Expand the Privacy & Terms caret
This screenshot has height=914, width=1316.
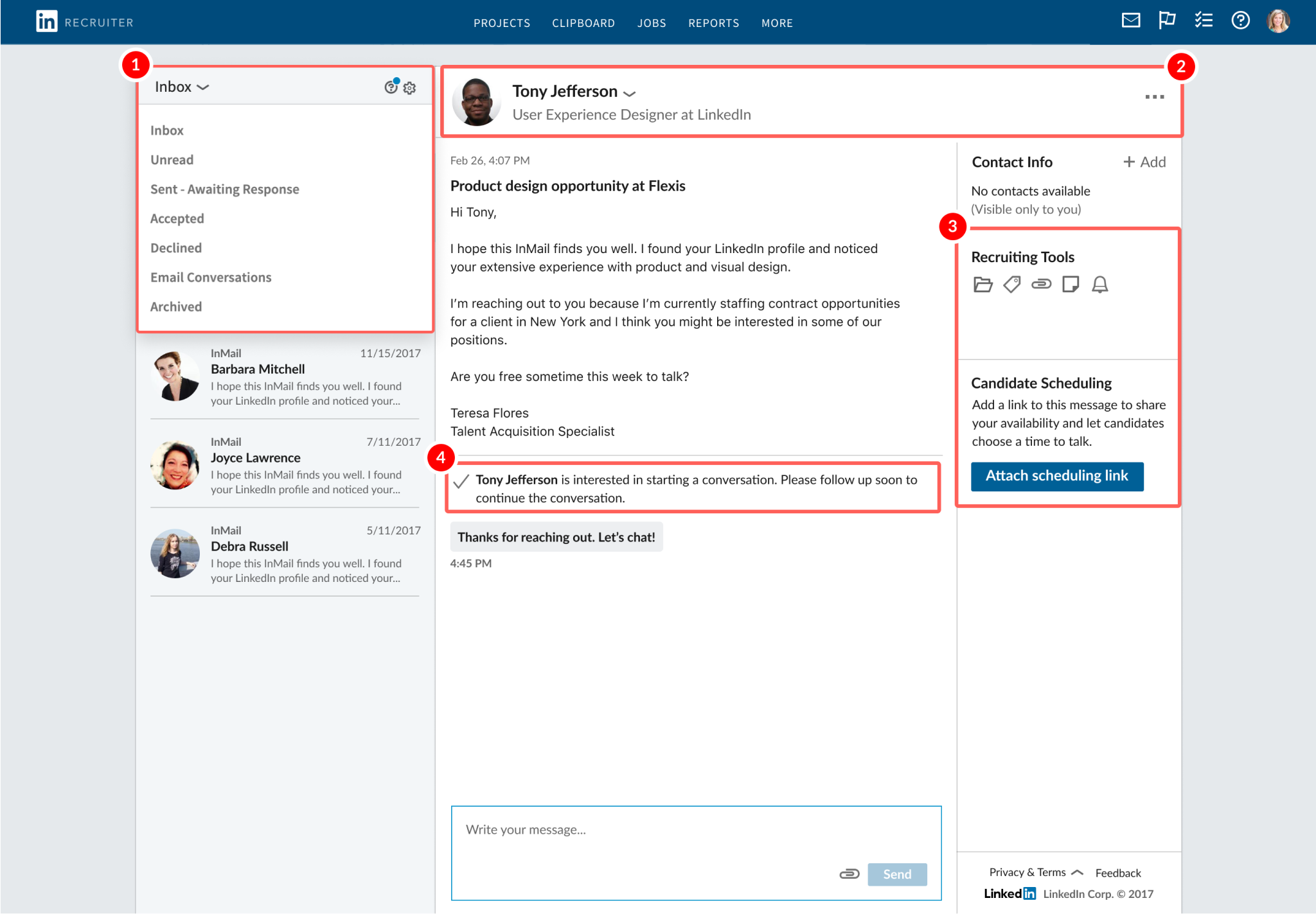1078,872
